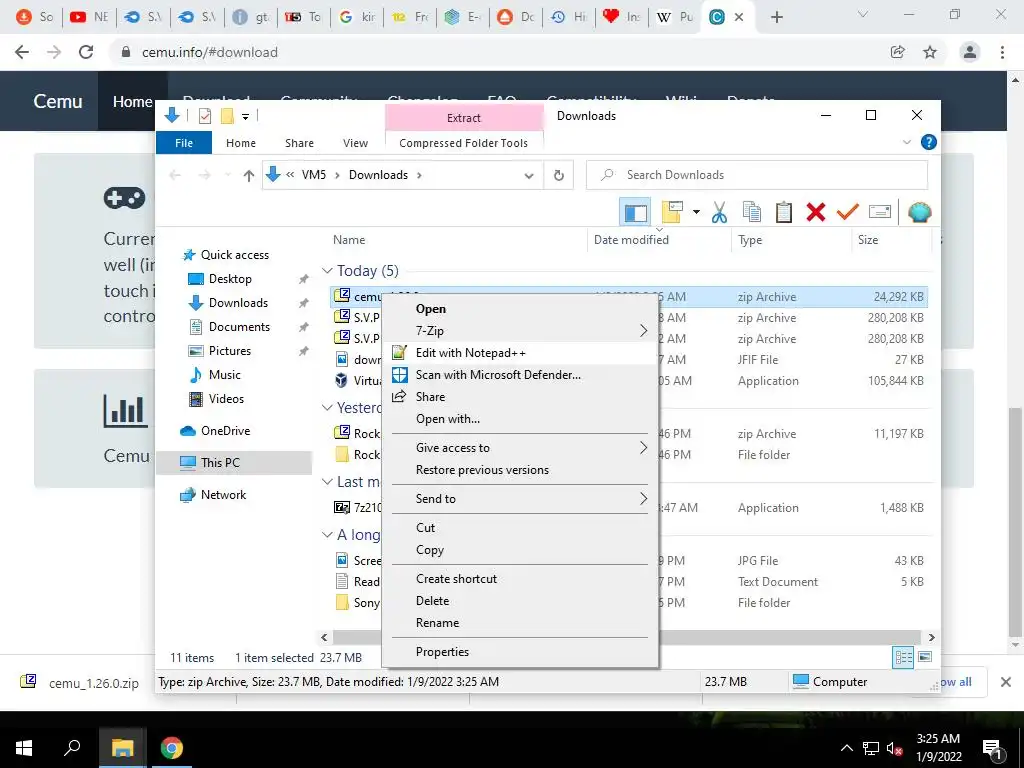This screenshot has height=768, width=1024.
Task: Select Music in the navigation pane
Action: coord(225,375)
